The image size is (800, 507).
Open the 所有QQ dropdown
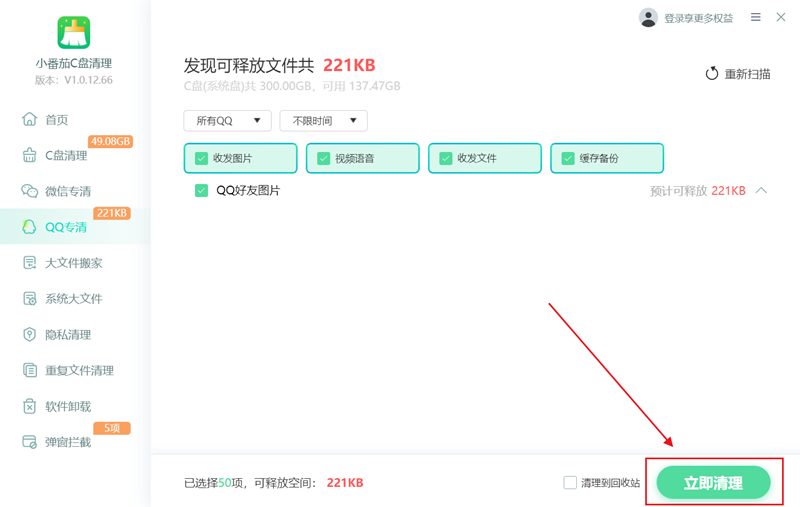228,121
